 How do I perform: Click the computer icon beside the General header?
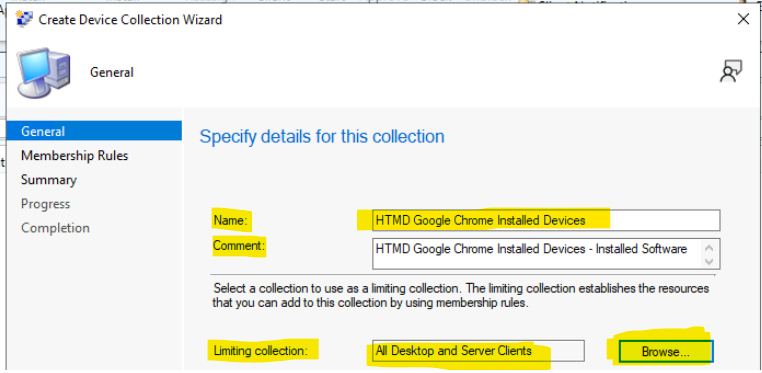[44, 72]
